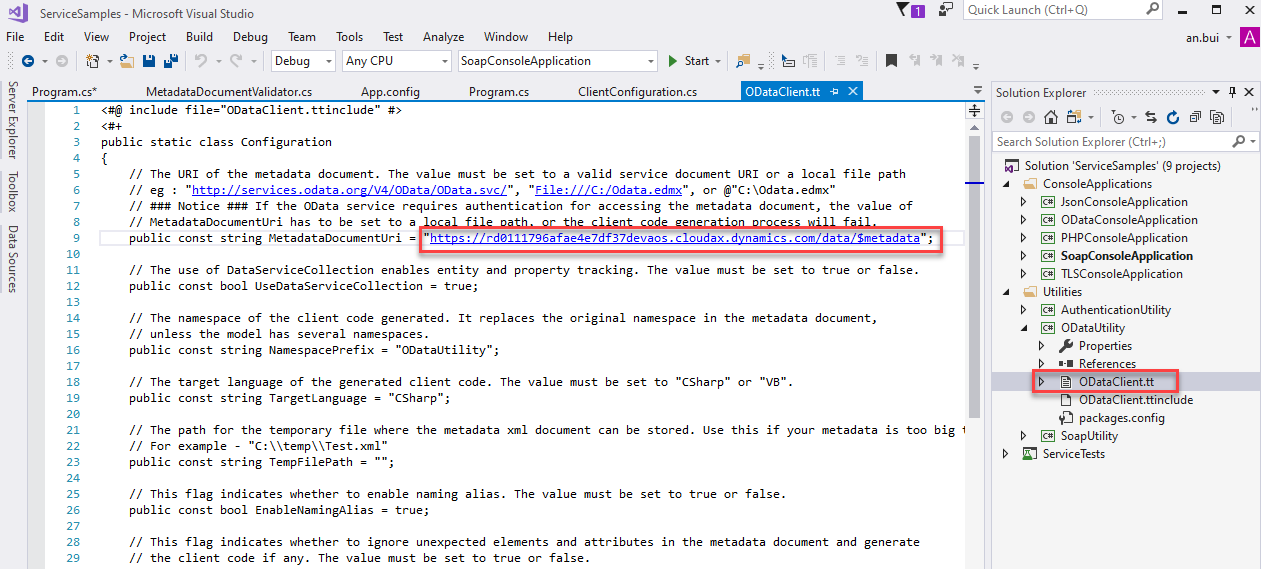Click the Redo toolbar icon
This screenshot has height=569, width=1261.
[x=235, y=61]
